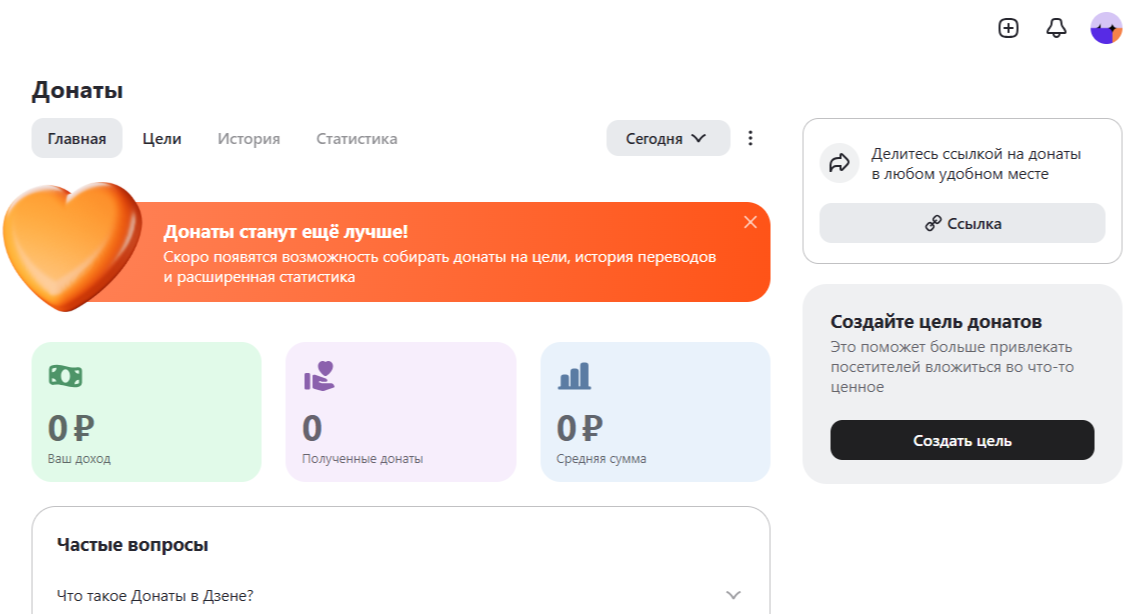Click the purple hand-with-heart icon
This screenshot has height=614, width=1123.
click(x=319, y=376)
